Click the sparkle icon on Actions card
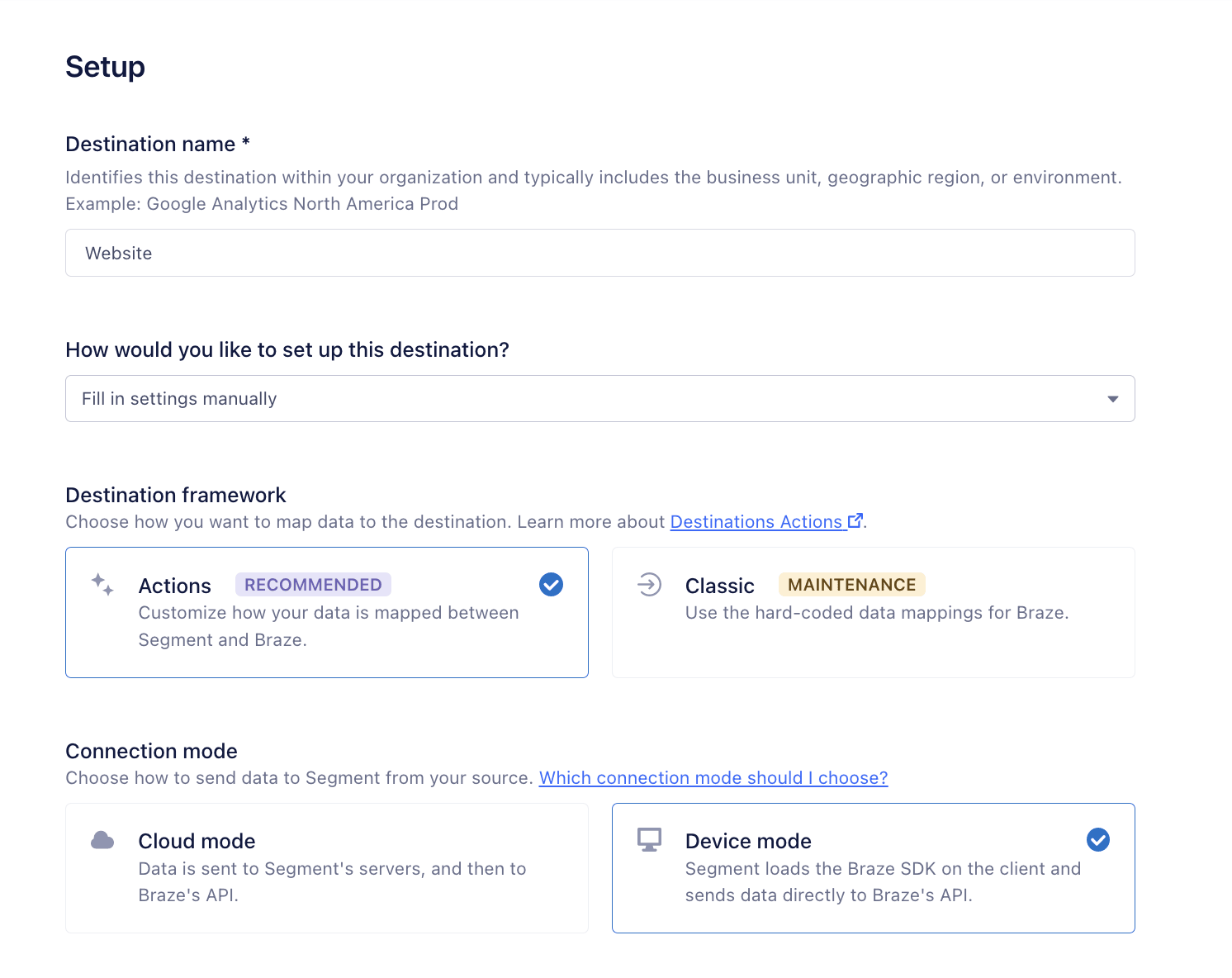The height and width of the screenshot is (978, 1232). [x=102, y=585]
